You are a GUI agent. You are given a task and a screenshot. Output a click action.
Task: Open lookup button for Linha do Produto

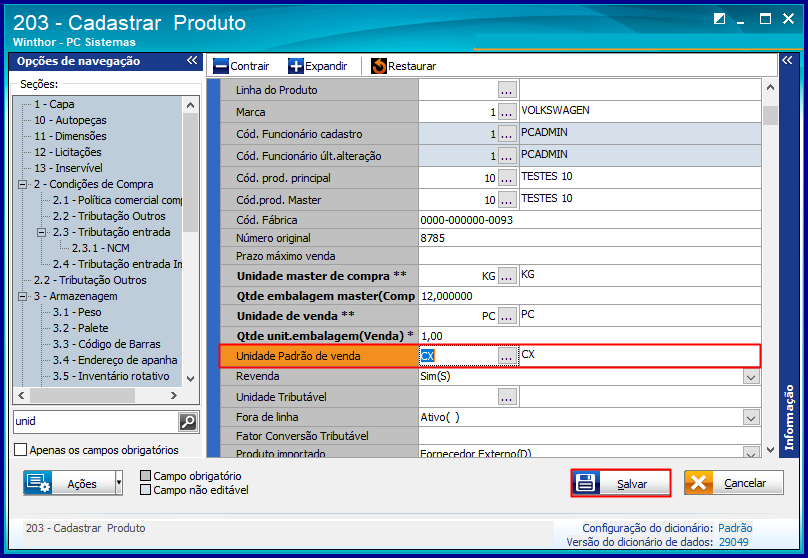(x=507, y=90)
